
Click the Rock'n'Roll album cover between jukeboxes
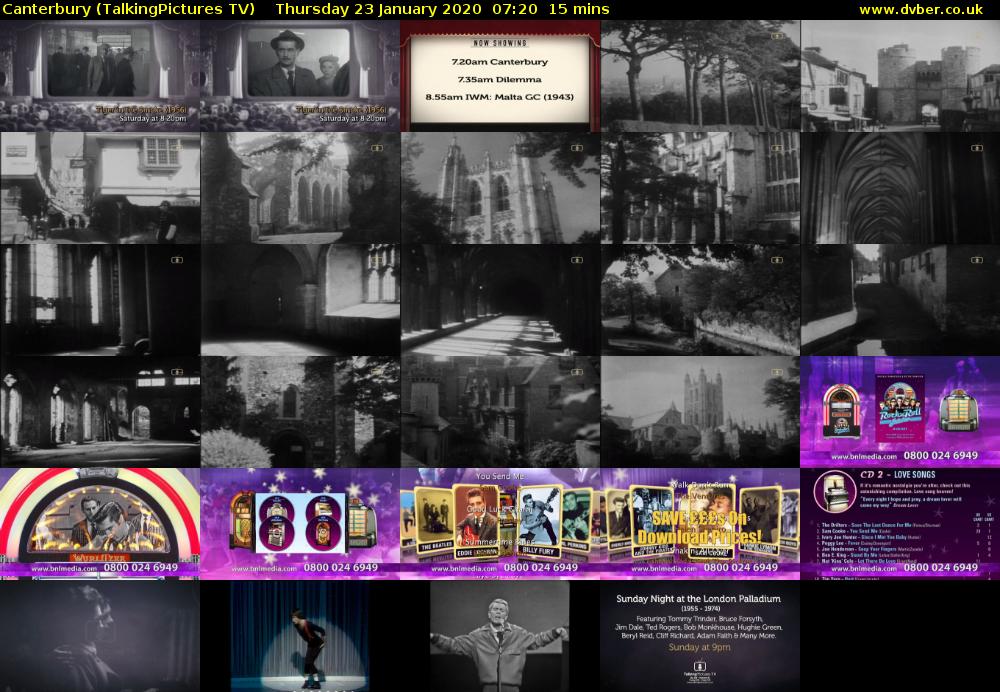coord(900,408)
